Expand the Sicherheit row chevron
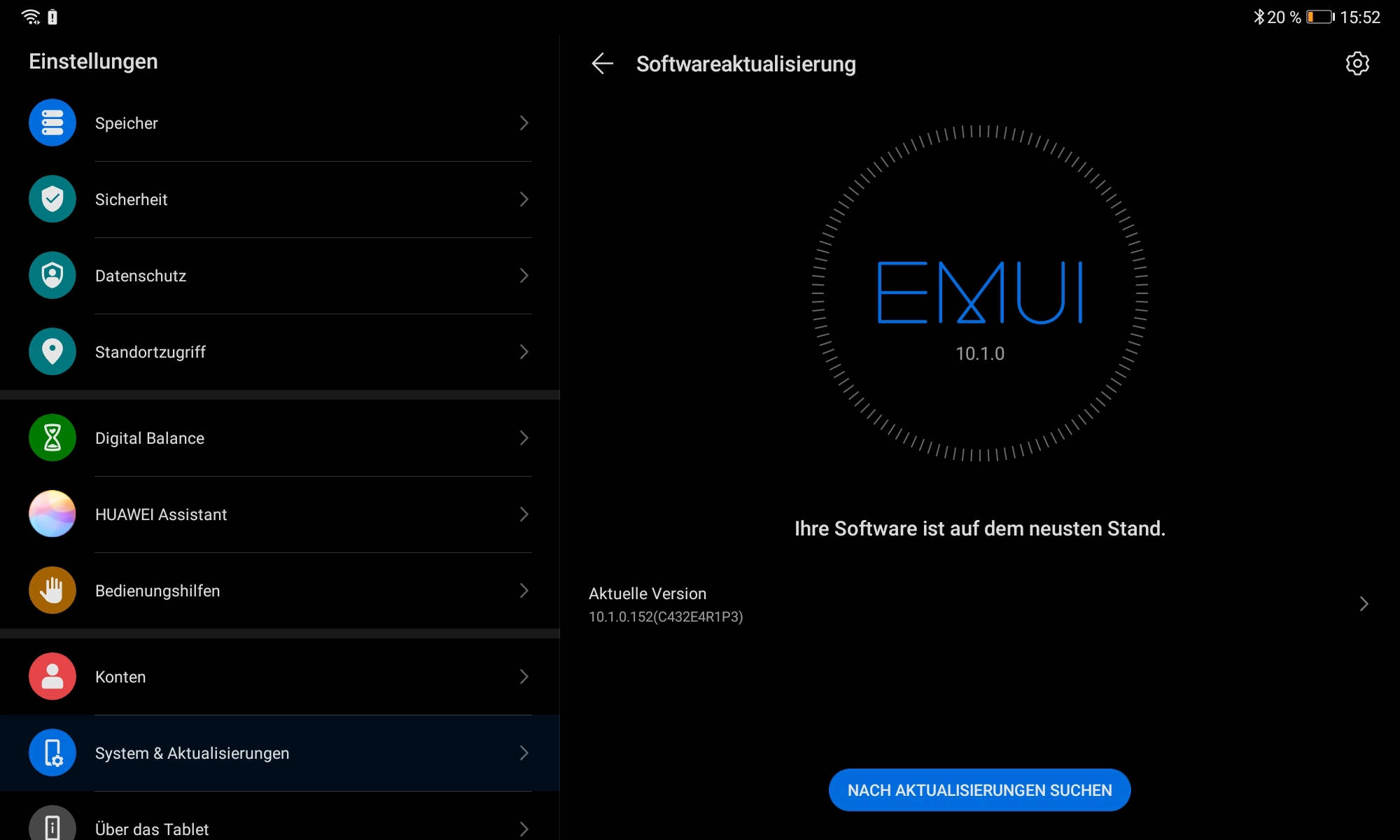 [x=524, y=199]
